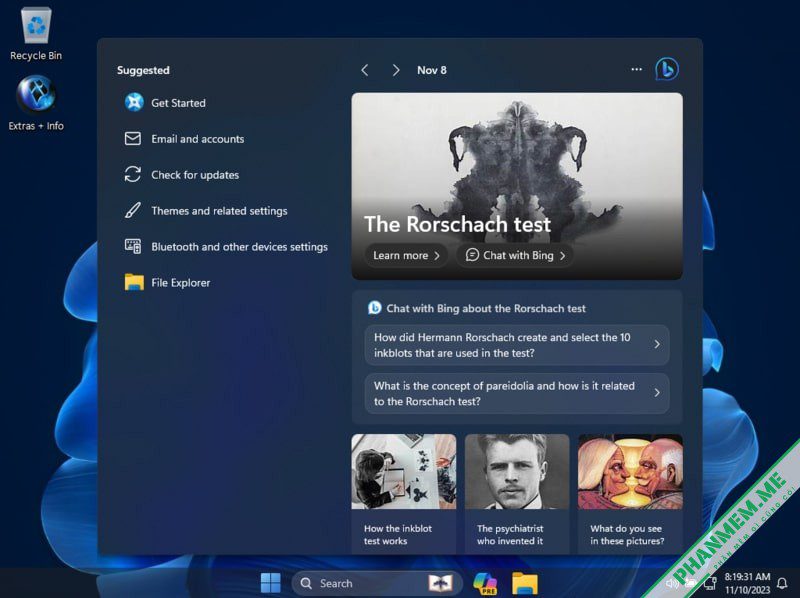Click the clock showing 8:19:31 AM

747,577
